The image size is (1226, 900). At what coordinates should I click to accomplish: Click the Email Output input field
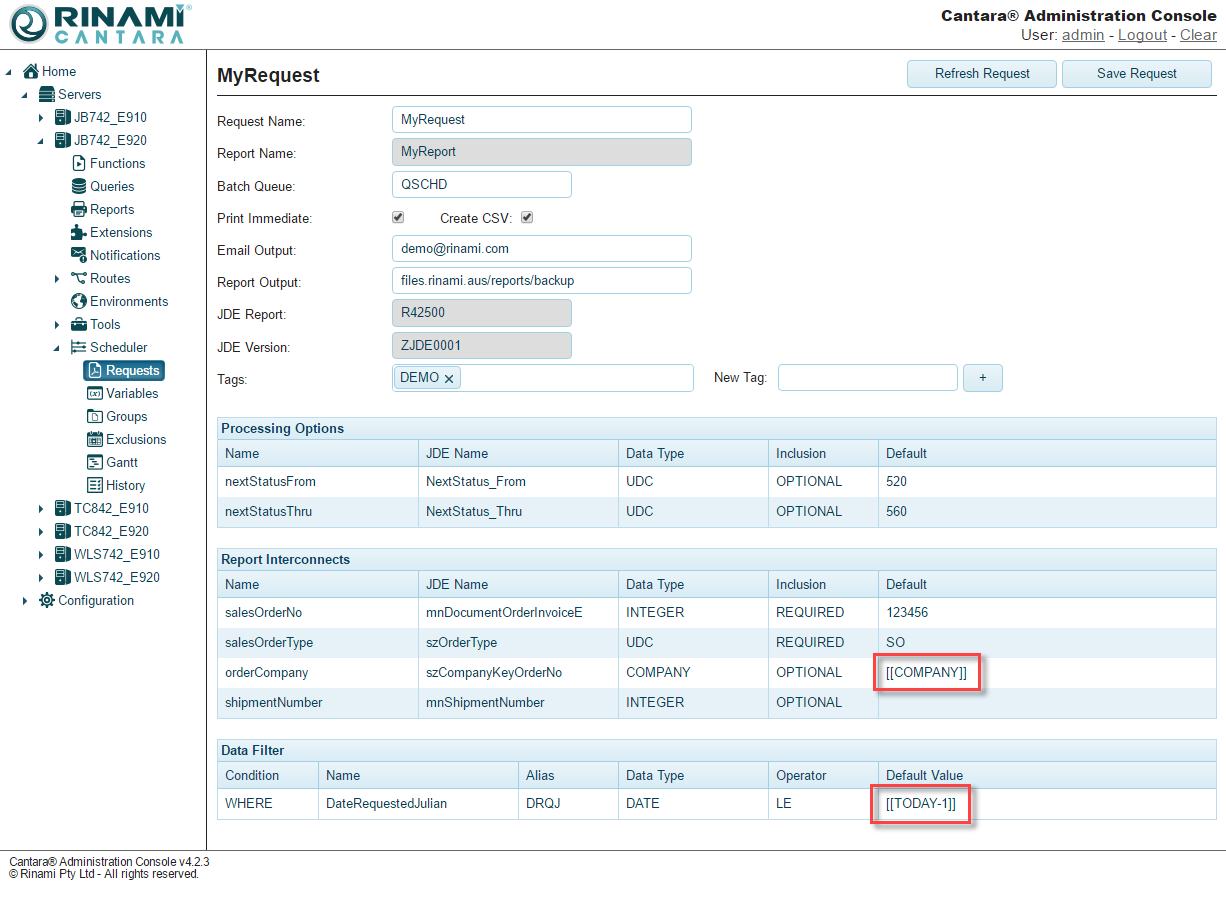click(x=541, y=248)
